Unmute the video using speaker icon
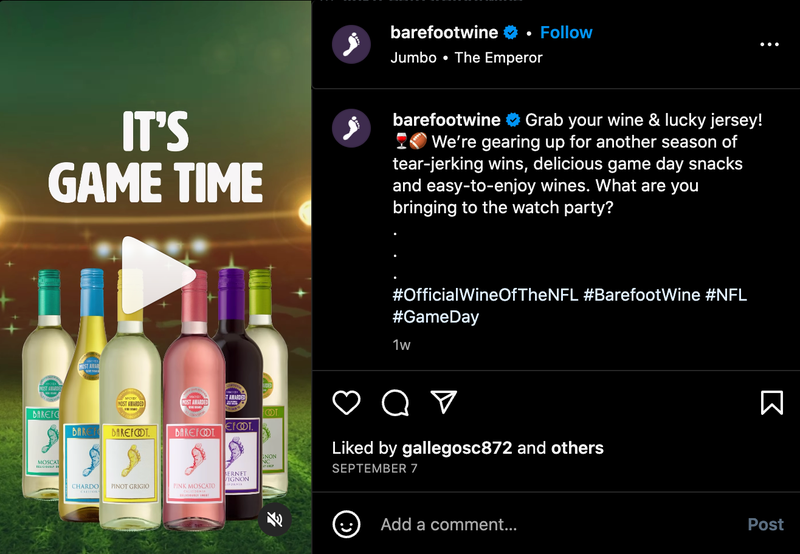Viewport: 800px width, 554px height. (274, 520)
